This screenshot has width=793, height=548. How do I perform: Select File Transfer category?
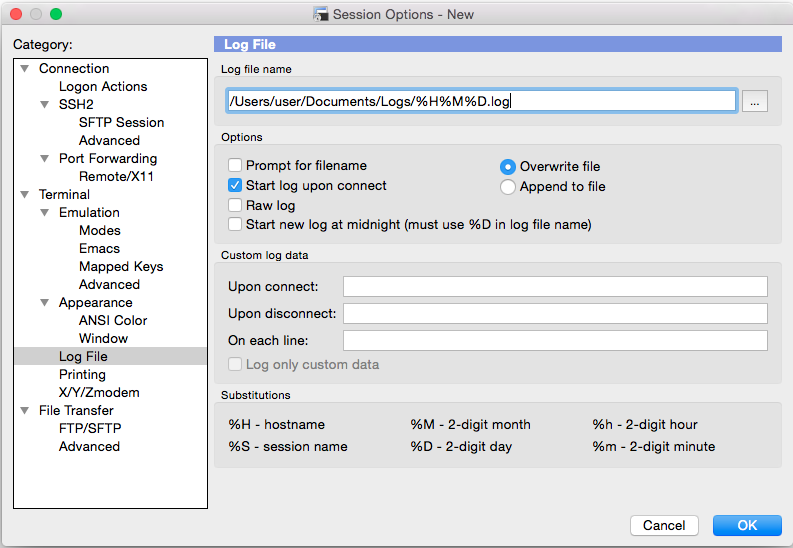(76, 410)
